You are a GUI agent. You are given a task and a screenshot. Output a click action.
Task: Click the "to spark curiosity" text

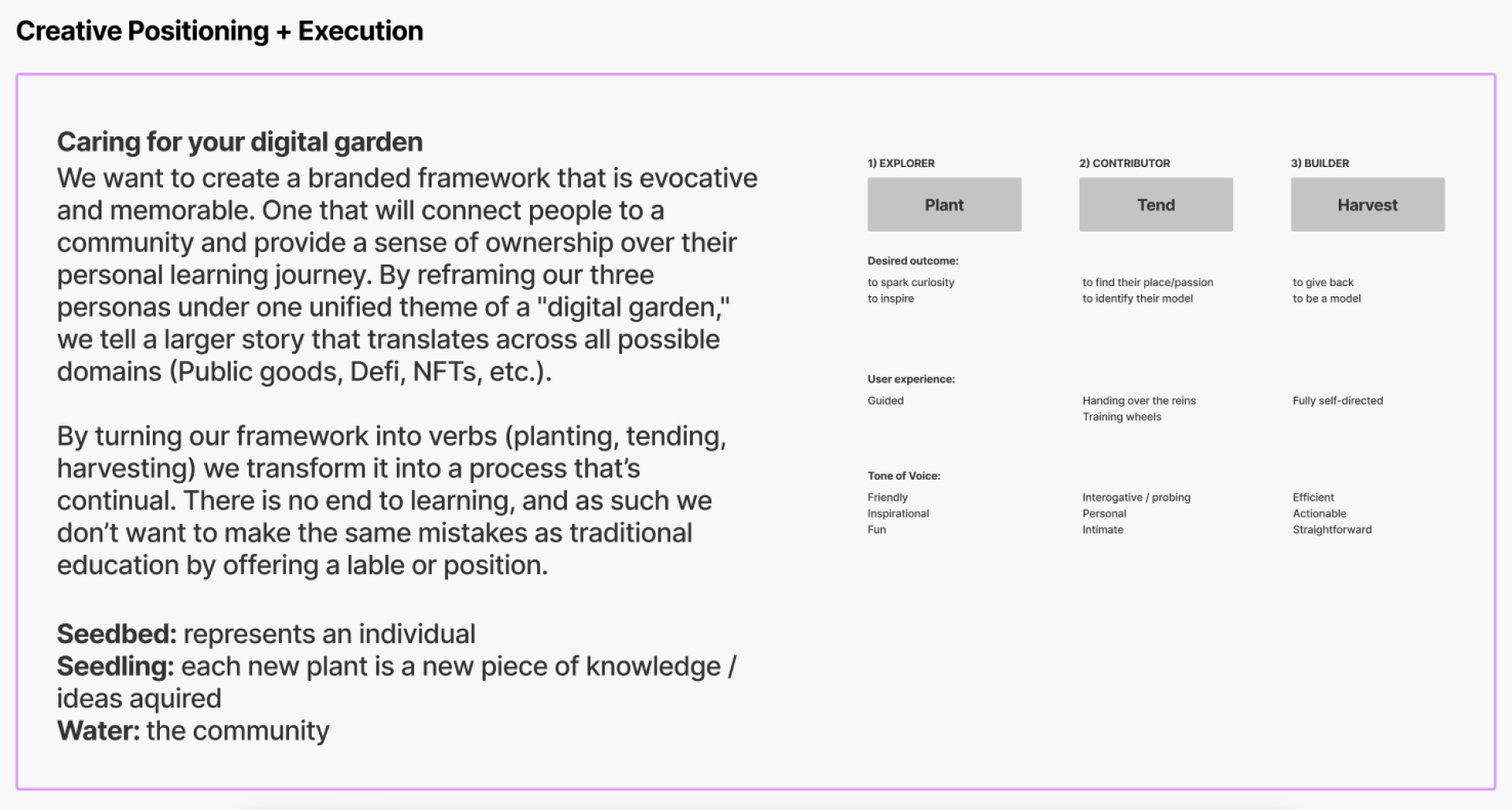[911, 282]
